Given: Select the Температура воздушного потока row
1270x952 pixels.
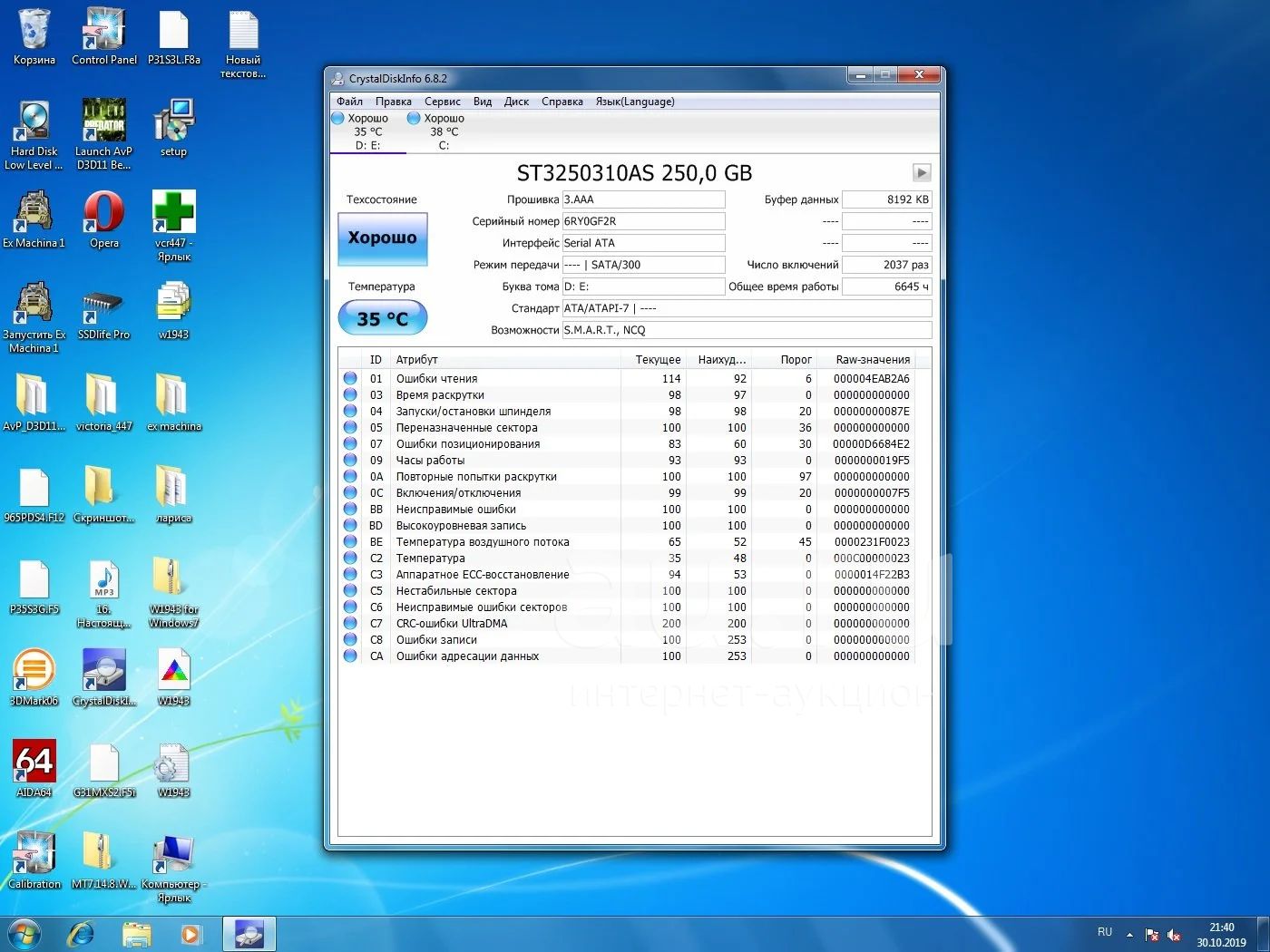Looking at the screenshot, I should pyautogui.click(x=626, y=542).
